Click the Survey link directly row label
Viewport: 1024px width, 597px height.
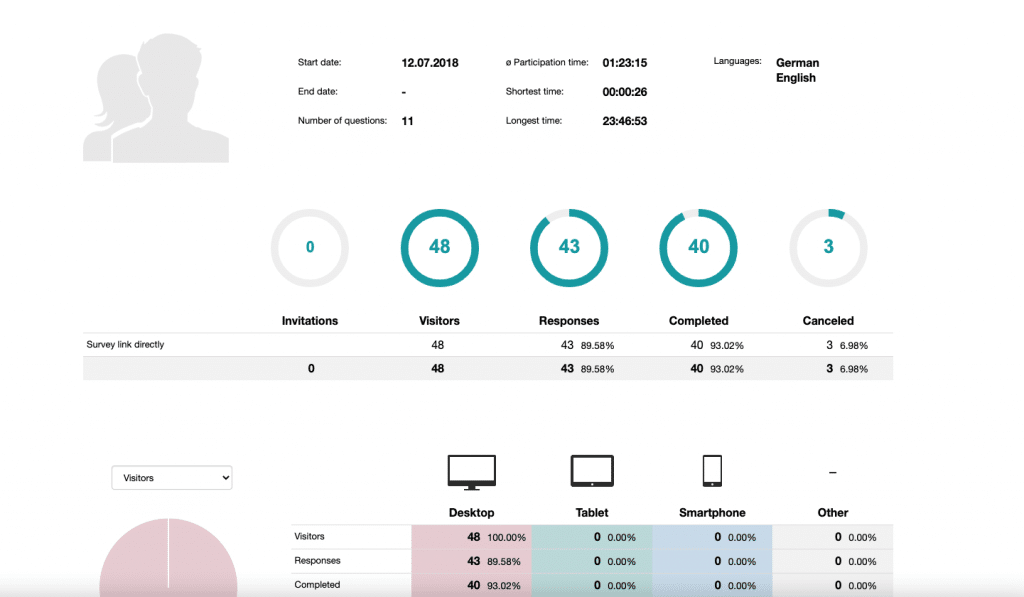pos(125,344)
